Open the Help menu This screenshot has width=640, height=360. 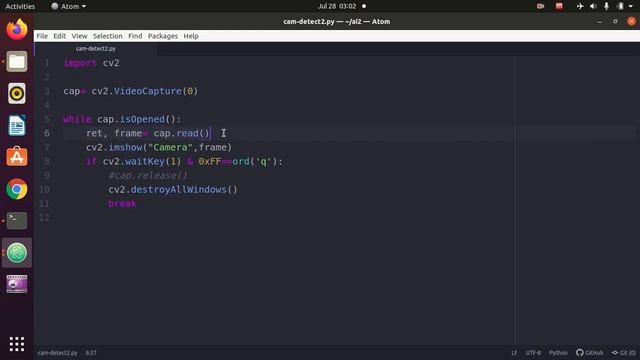[x=191, y=36]
